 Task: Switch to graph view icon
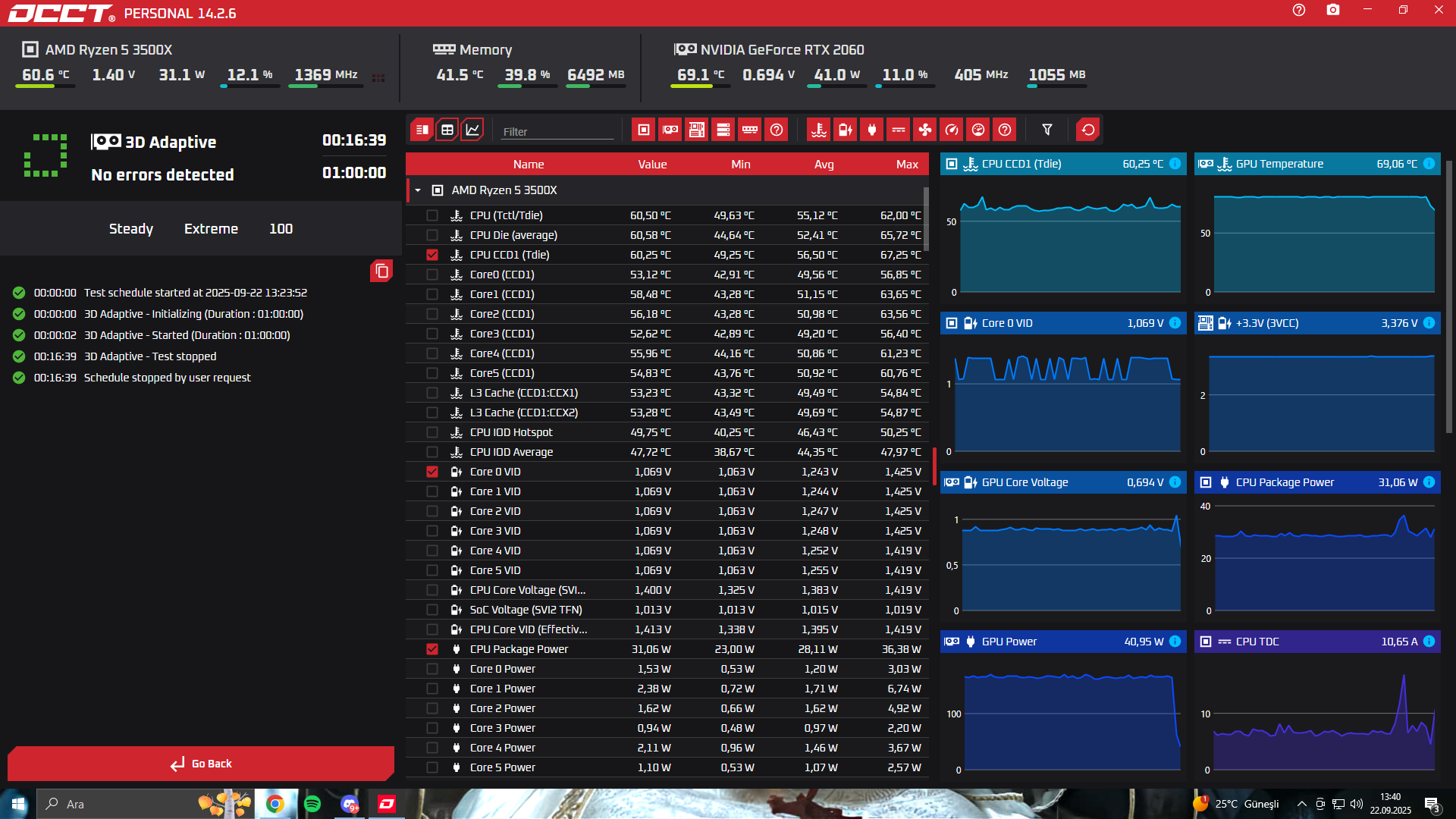click(472, 130)
